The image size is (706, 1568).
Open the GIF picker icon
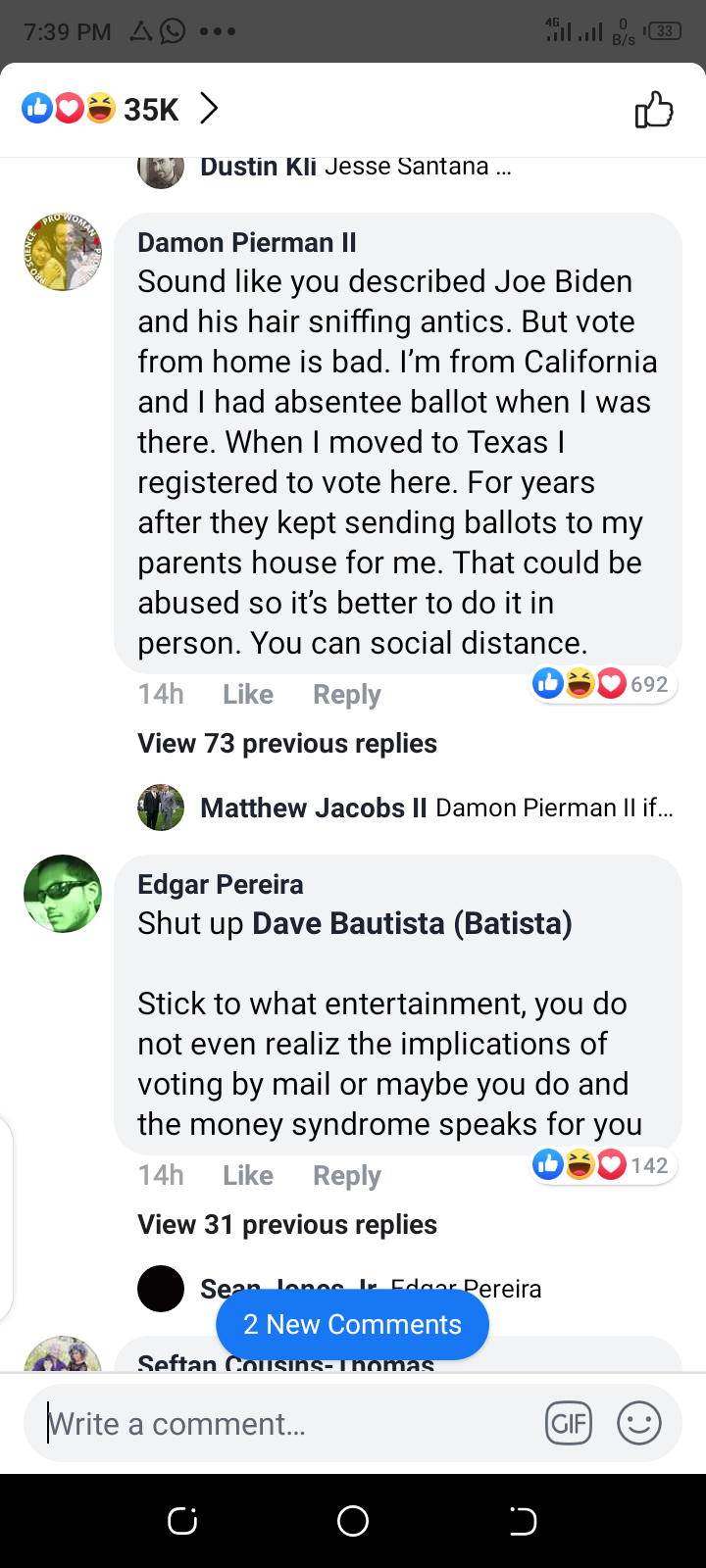coord(569,1423)
